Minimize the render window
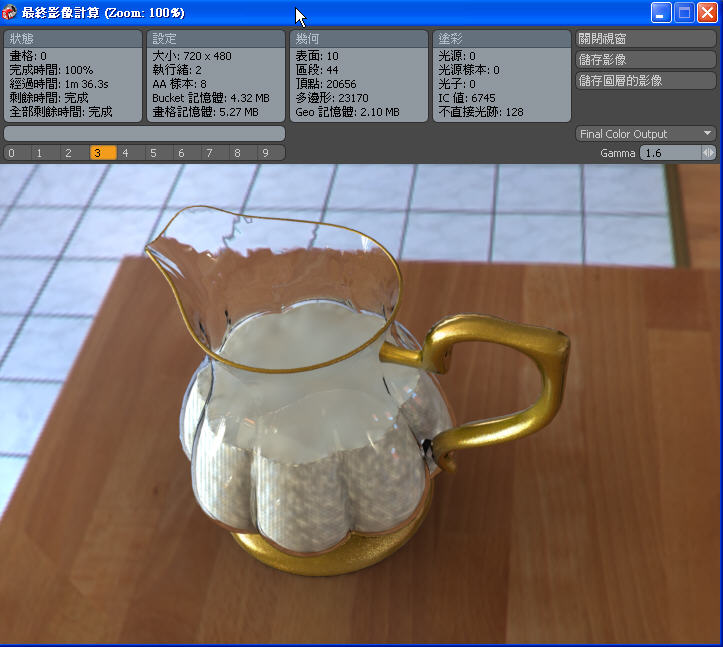Viewport: 723px width, 647px height. [661, 12]
